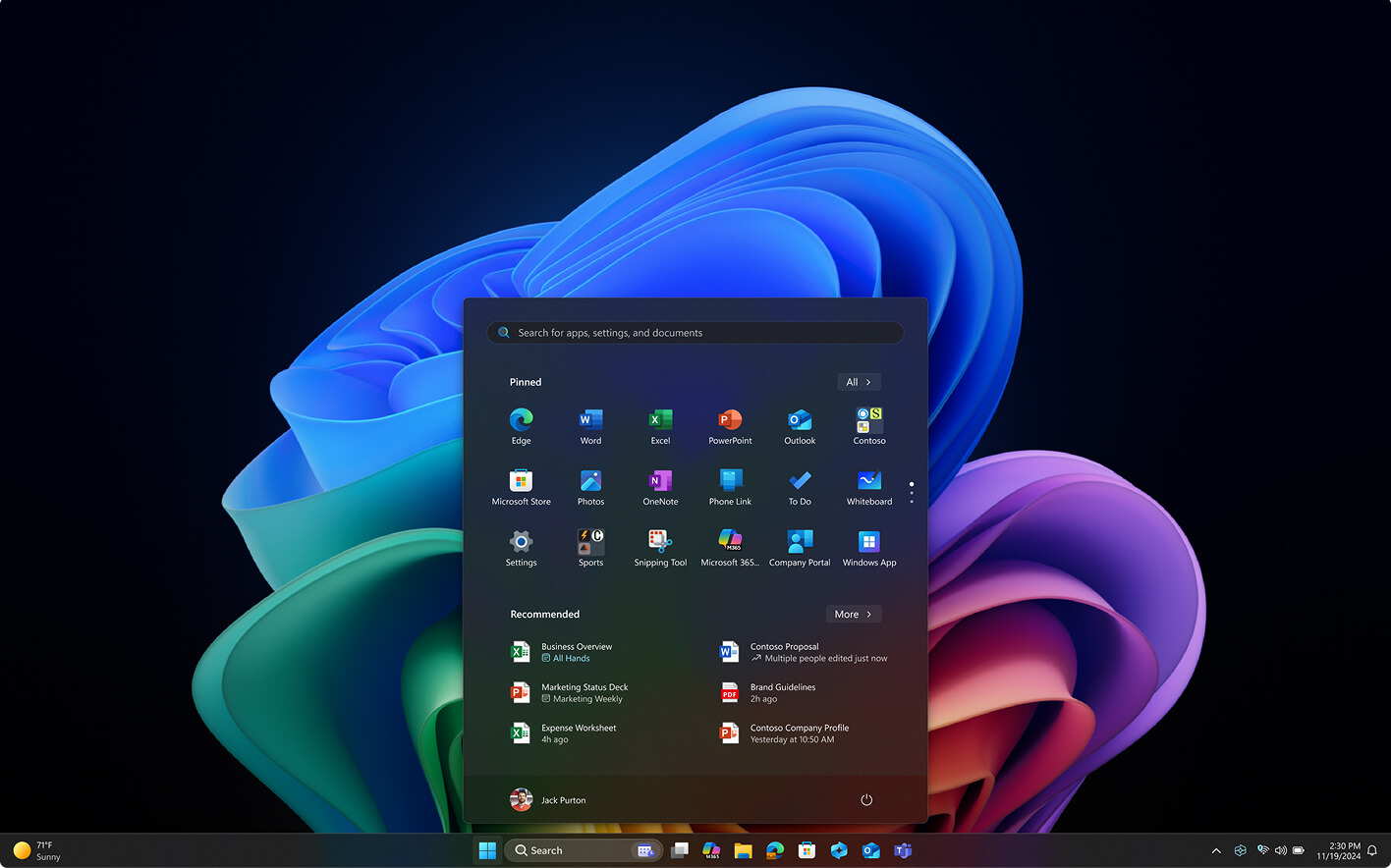This screenshot has height=868, width=1391.
Task: Open the power options button
Action: (865, 799)
